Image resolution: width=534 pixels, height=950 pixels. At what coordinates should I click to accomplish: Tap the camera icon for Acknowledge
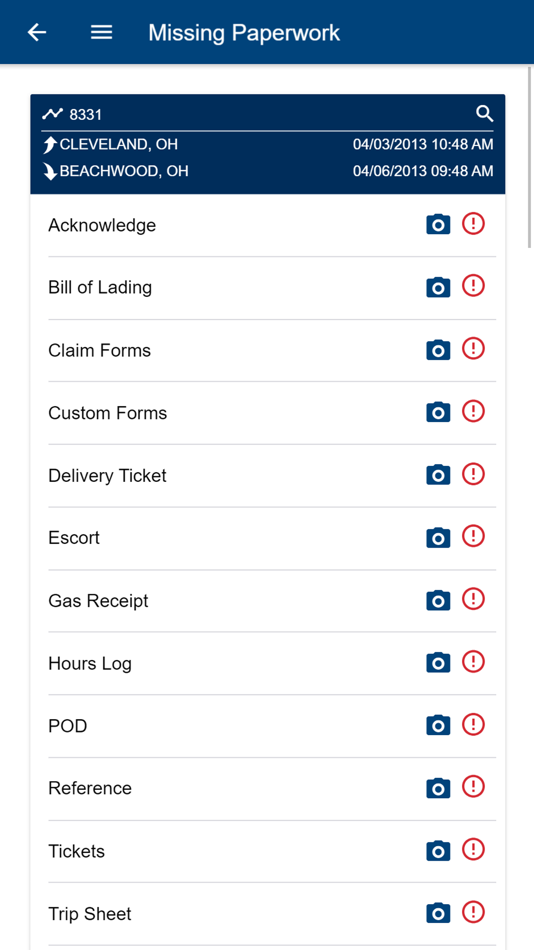pos(438,225)
